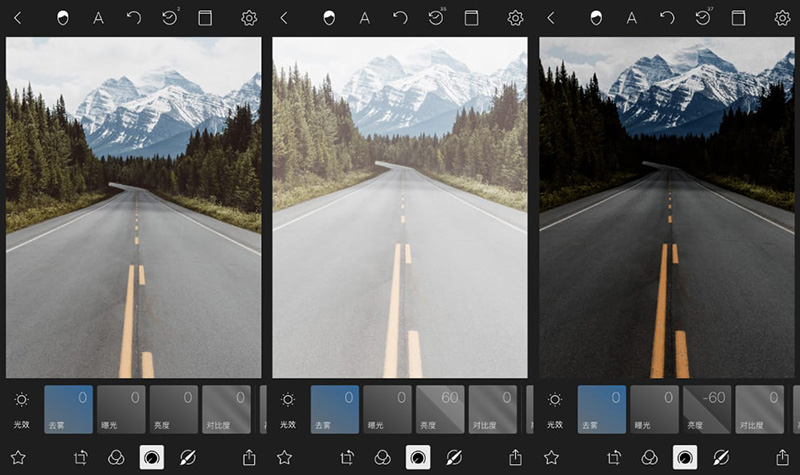Screen dimensions: 800x475
Task: Select the 亮度 tile showing 60
Action: [x=440, y=409]
